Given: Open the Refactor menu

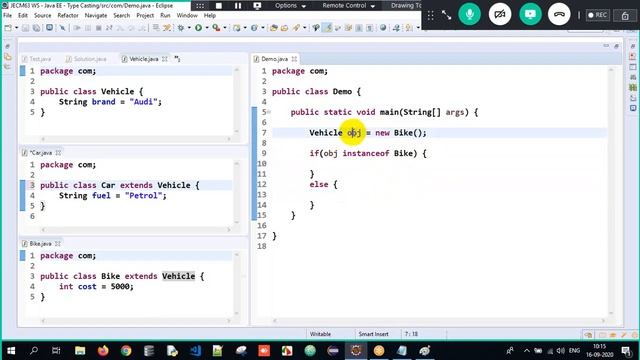Looking at the screenshot, I should (x=68, y=16).
